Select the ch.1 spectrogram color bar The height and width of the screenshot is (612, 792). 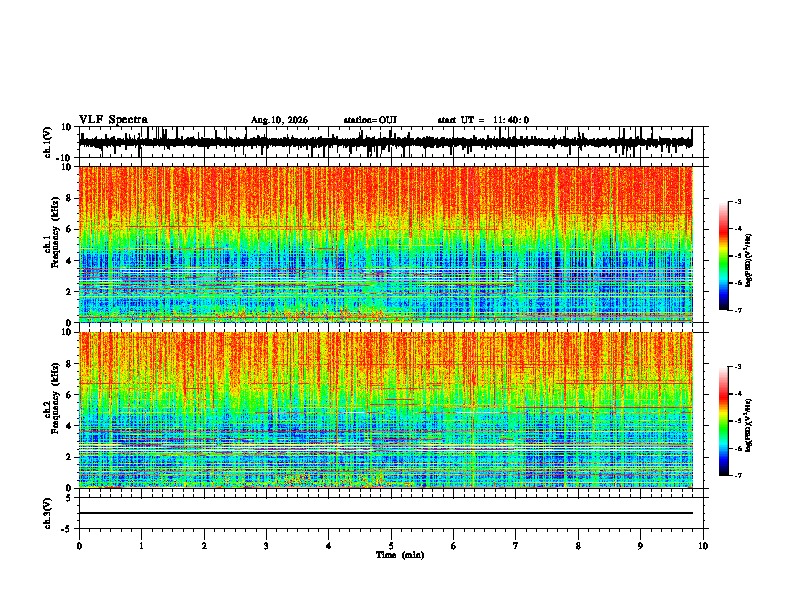pos(723,256)
